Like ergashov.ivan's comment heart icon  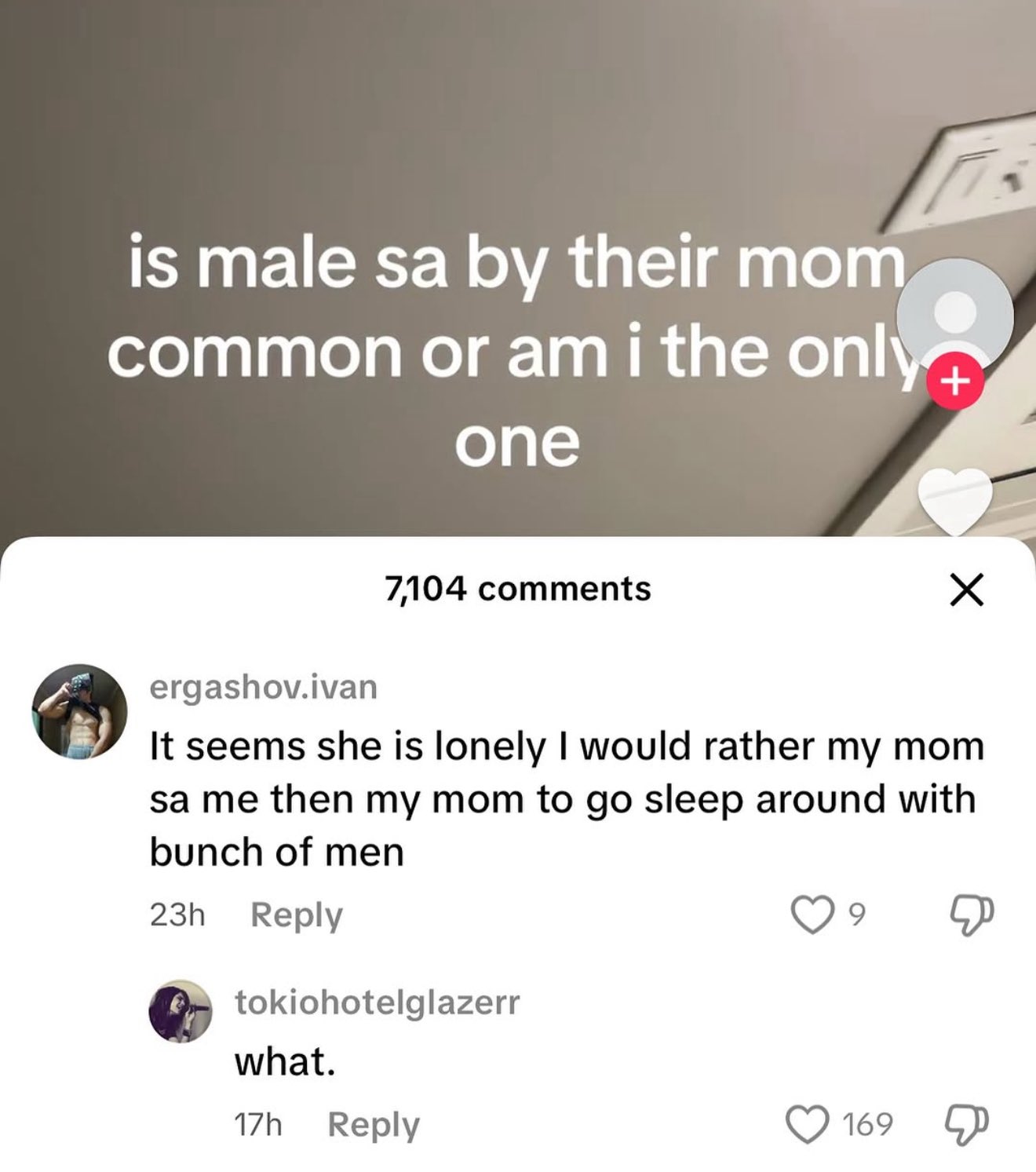pyautogui.click(x=814, y=915)
